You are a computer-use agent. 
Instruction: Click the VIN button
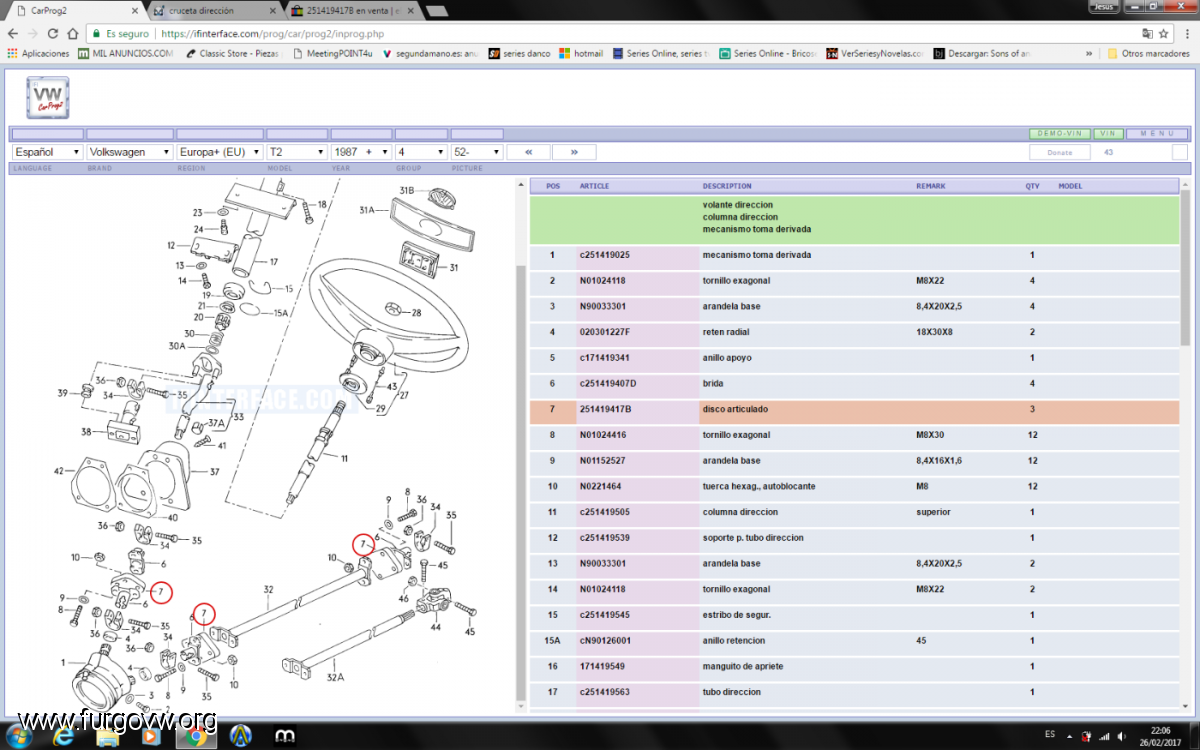click(x=1108, y=133)
